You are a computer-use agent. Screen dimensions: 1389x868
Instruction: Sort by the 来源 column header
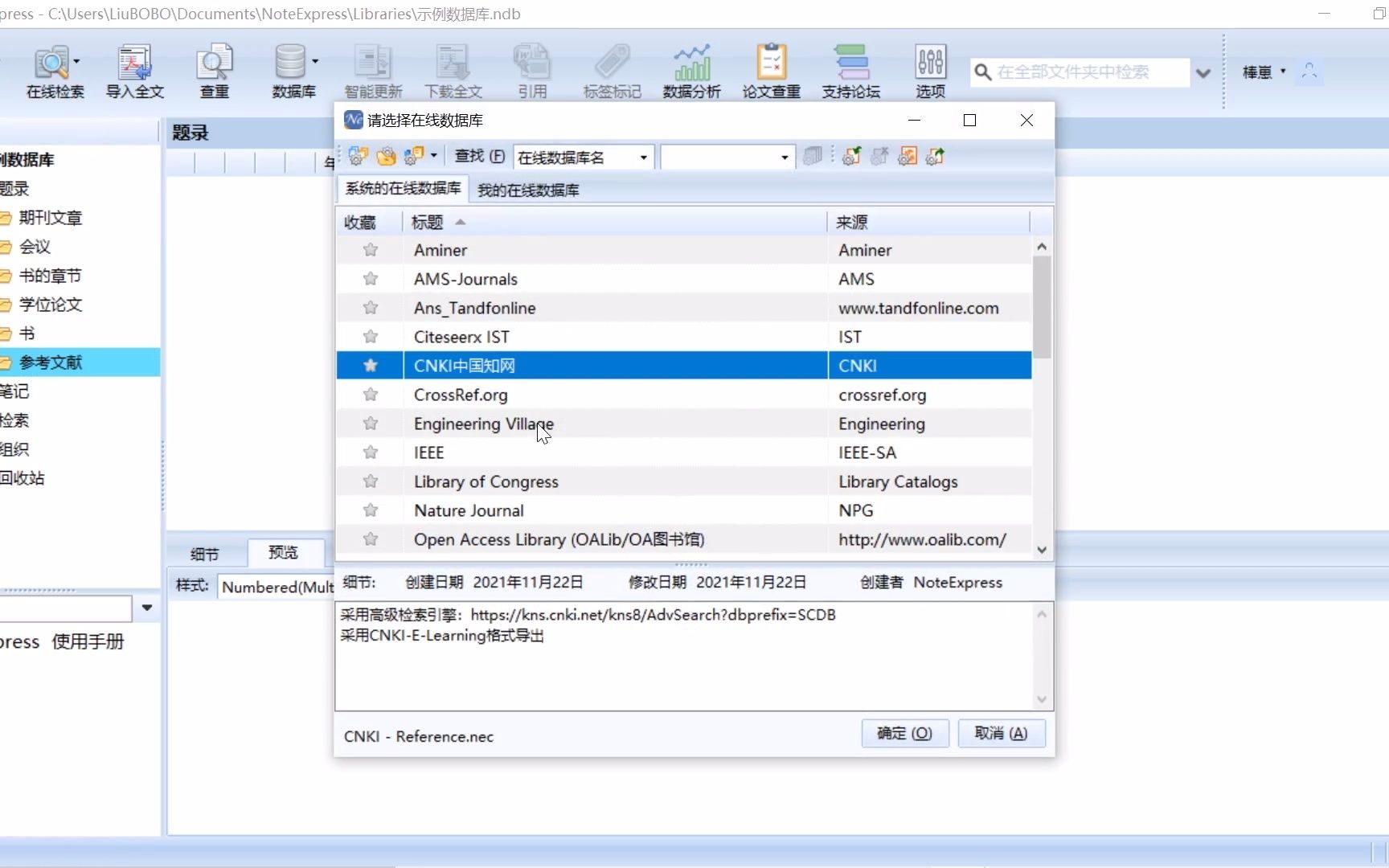tap(928, 222)
